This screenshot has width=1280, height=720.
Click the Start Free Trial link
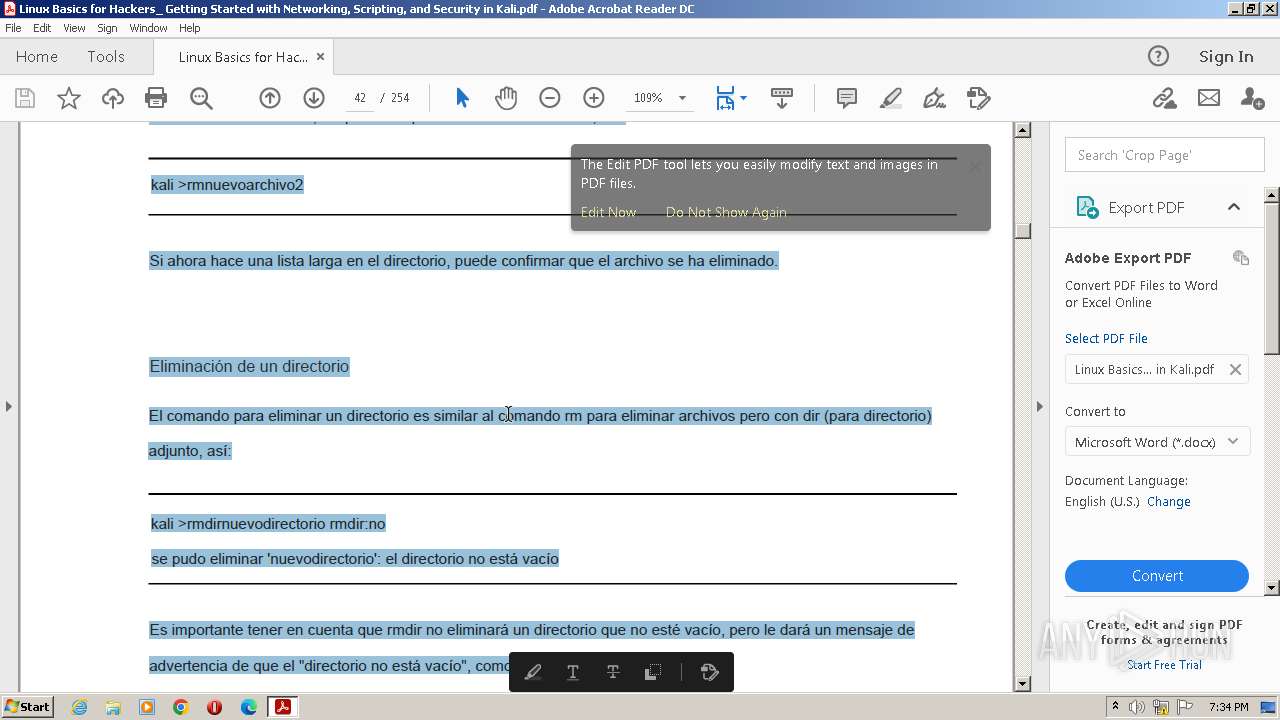[1164, 665]
